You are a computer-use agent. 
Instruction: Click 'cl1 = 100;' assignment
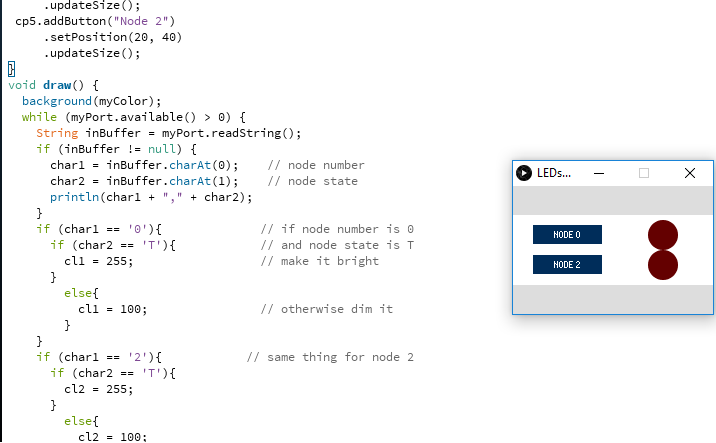113,309
